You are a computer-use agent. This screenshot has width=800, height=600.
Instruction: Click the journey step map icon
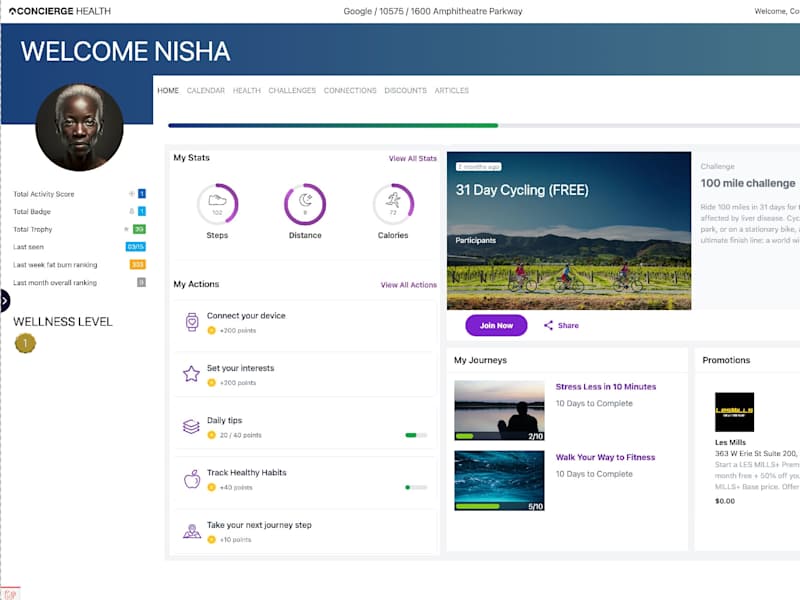click(192, 531)
